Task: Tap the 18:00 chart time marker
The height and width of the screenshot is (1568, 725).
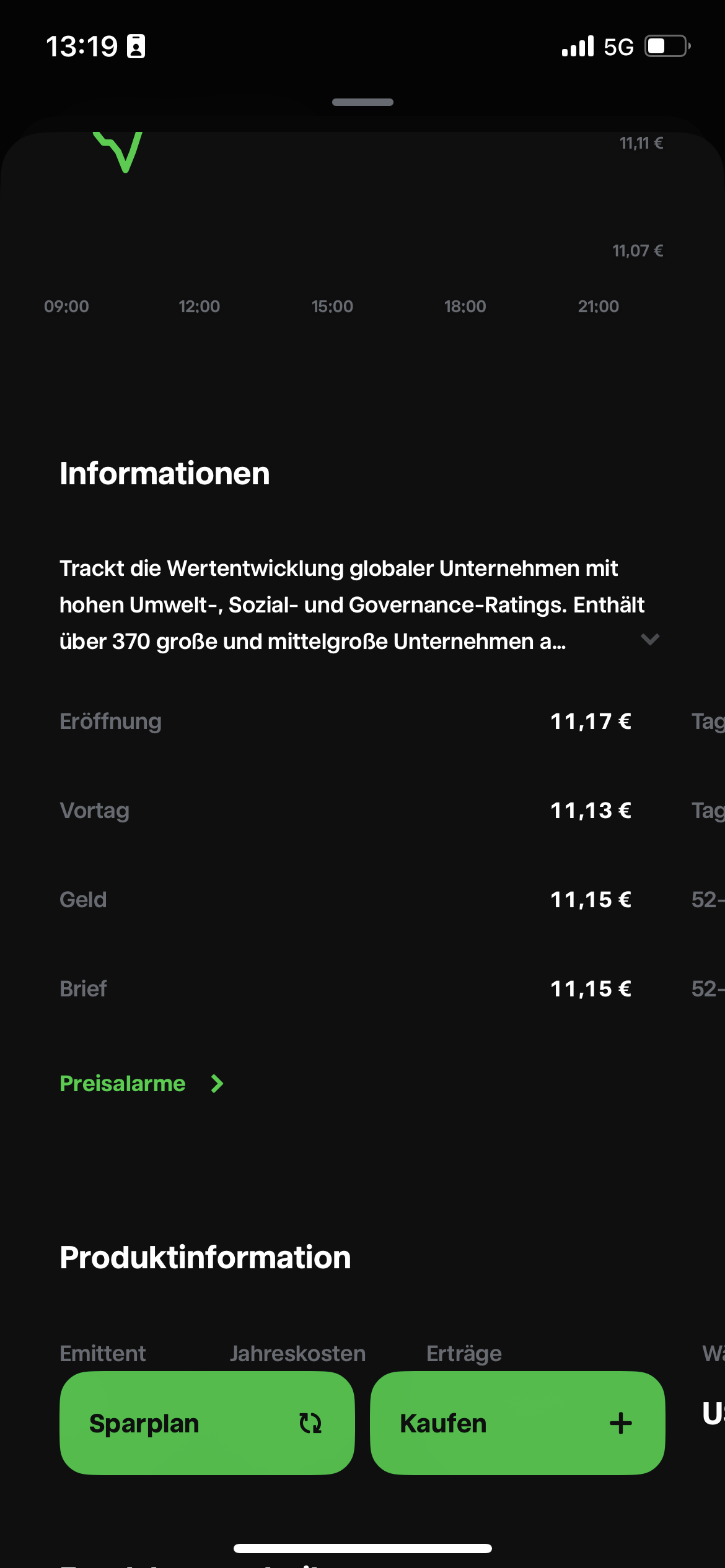Action: click(x=465, y=307)
